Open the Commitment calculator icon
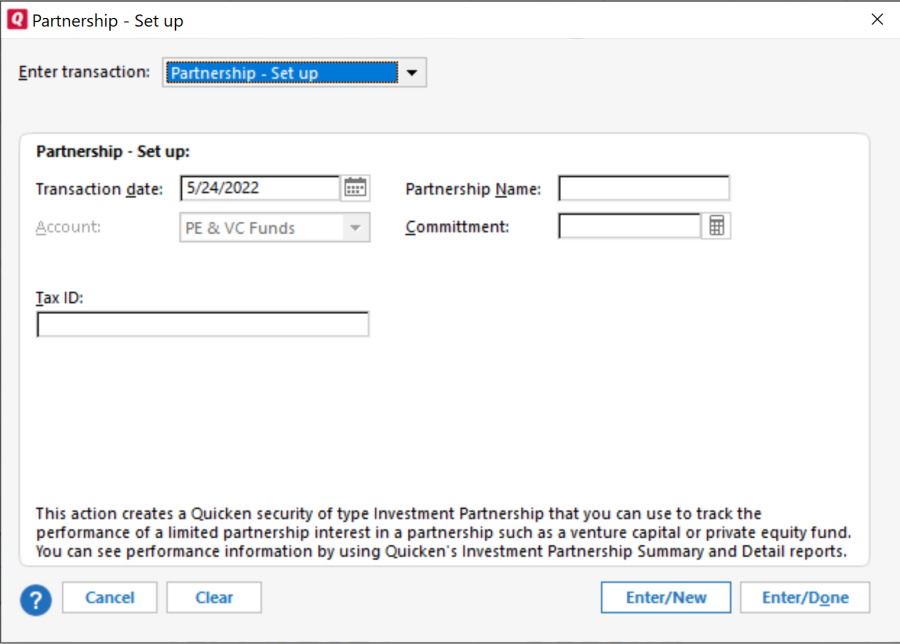This screenshot has height=644, width=900. click(x=716, y=227)
